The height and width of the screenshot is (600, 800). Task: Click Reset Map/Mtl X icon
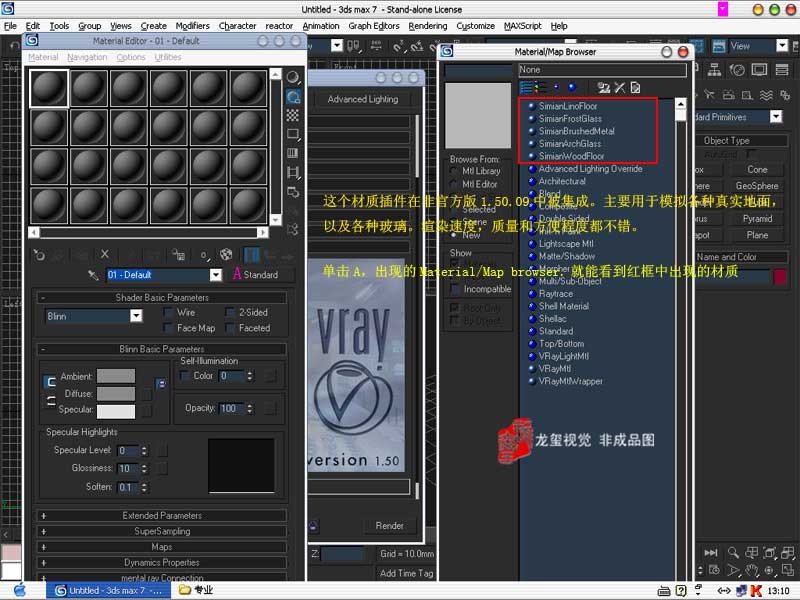coord(105,254)
